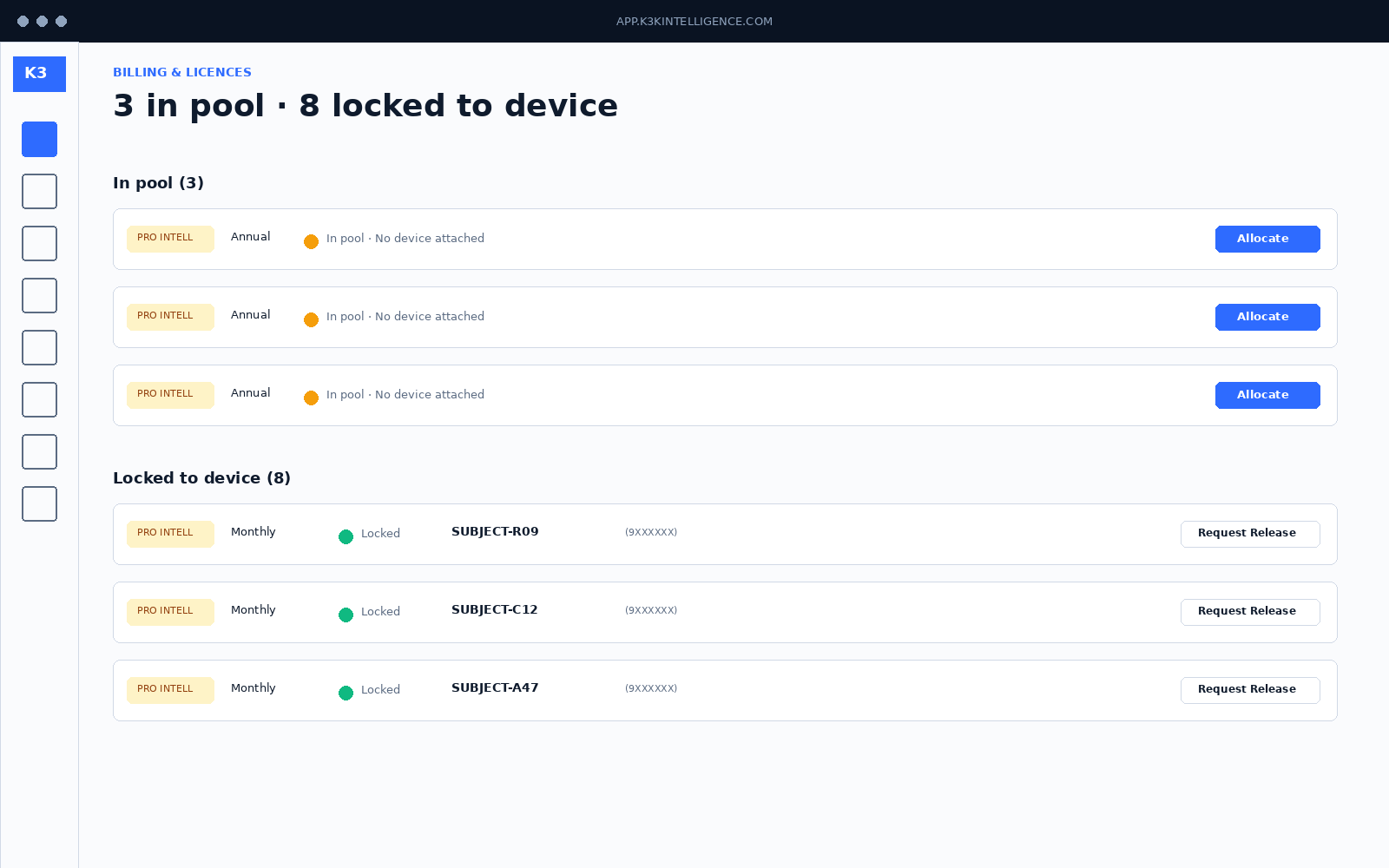Select the SUBJECT-R09 device name

tap(495, 531)
